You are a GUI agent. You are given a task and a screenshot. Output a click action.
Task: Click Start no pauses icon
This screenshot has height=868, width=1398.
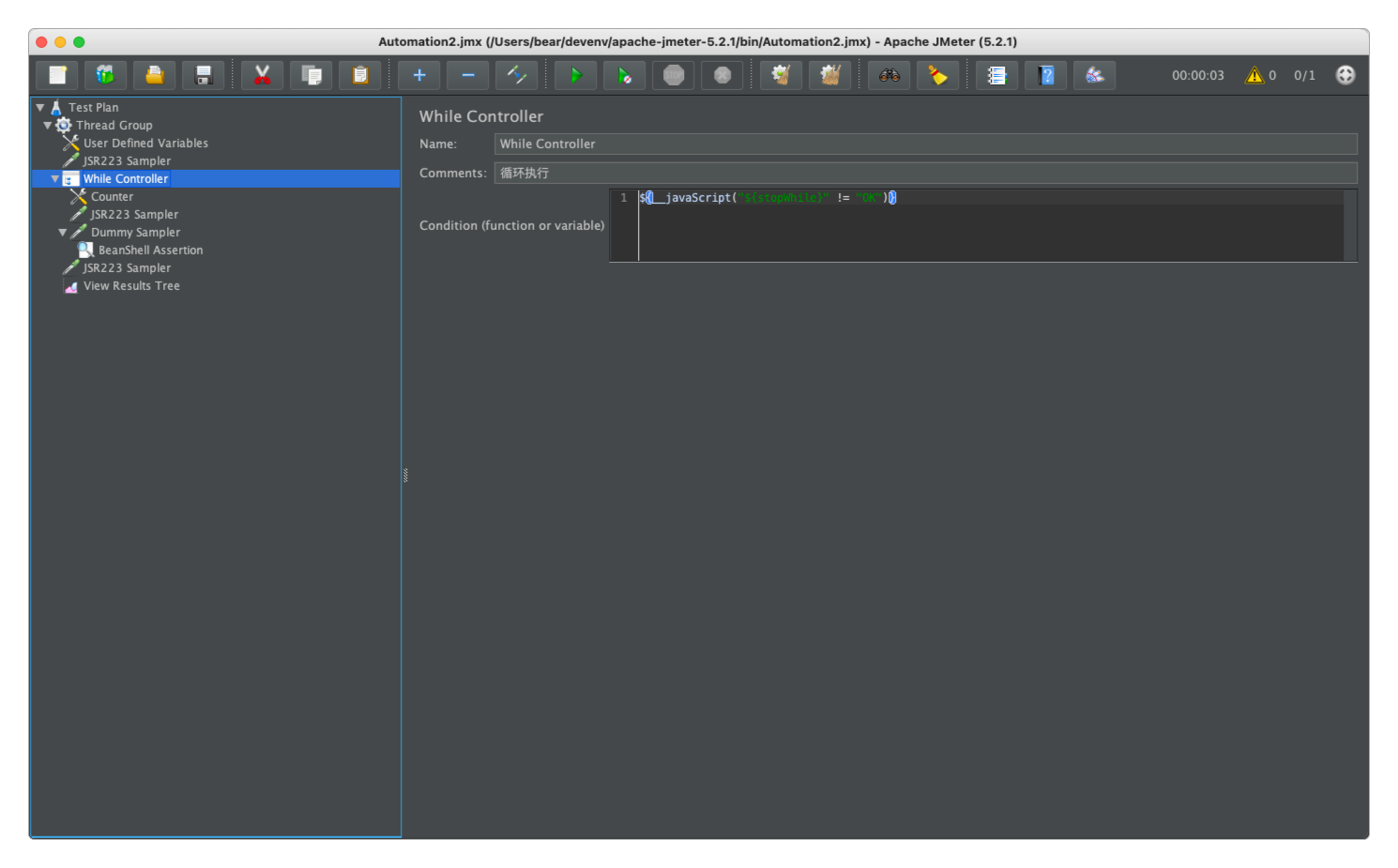pos(625,75)
